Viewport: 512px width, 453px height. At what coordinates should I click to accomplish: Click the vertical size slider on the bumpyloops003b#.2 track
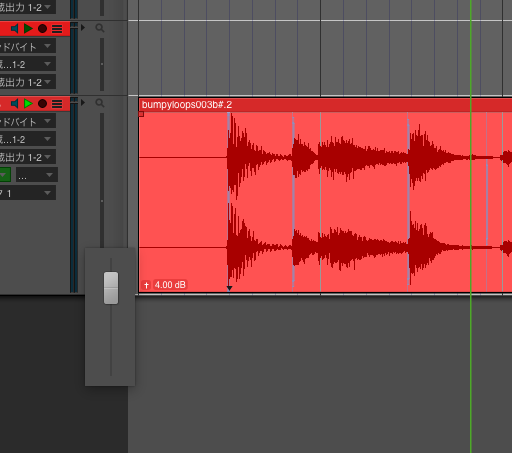[x=102, y=180]
